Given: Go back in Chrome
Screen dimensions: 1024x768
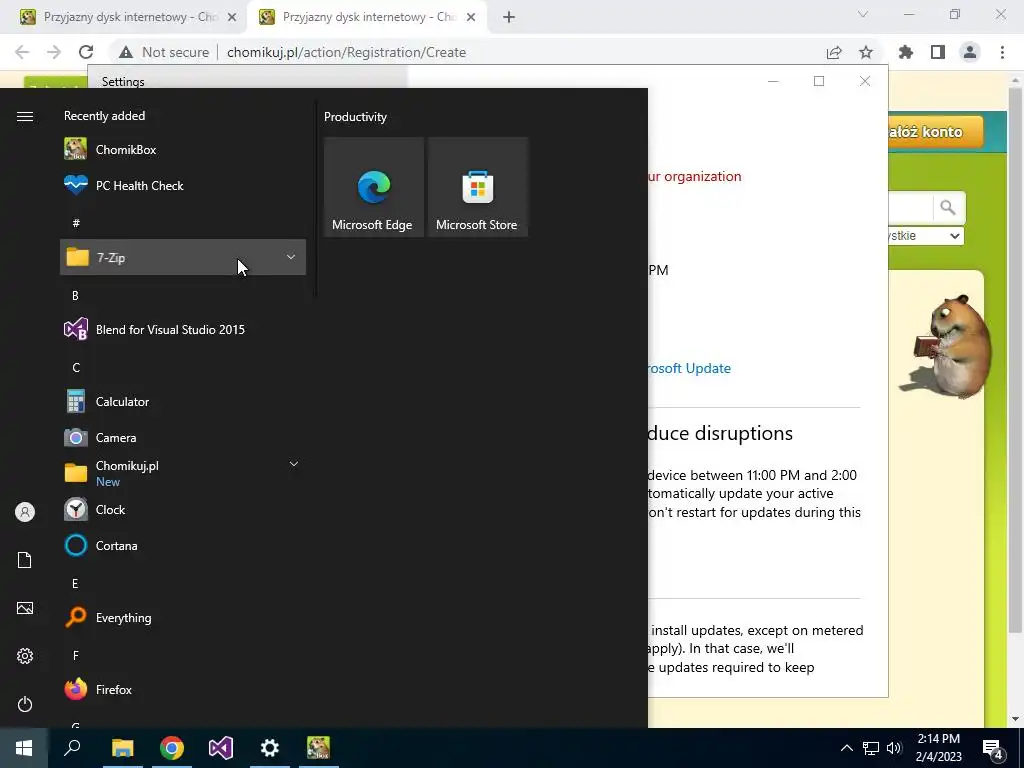Looking at the screenshot, I should point(22,52).
